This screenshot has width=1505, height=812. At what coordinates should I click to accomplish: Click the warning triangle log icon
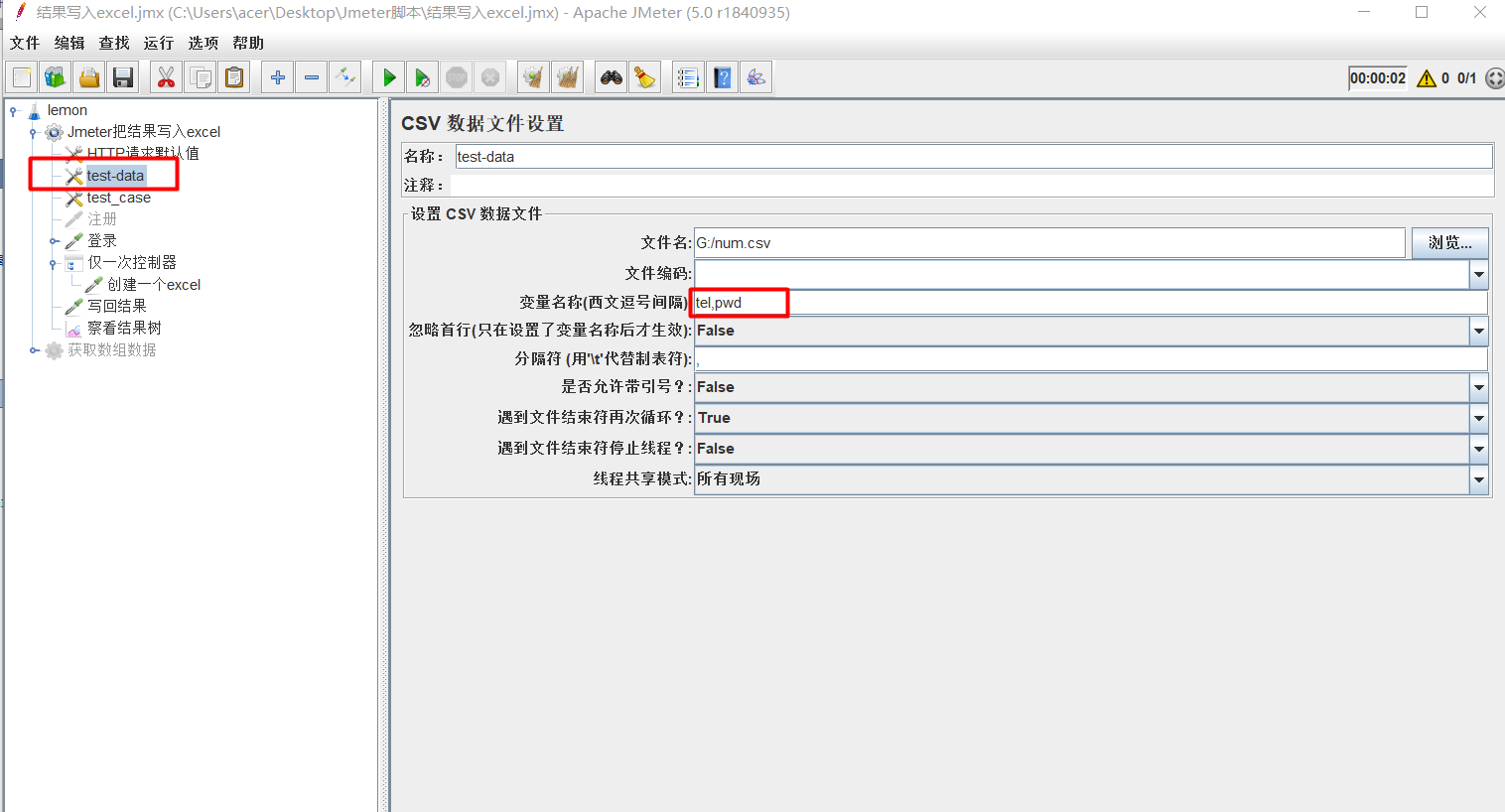click(x=1427, y=78)
